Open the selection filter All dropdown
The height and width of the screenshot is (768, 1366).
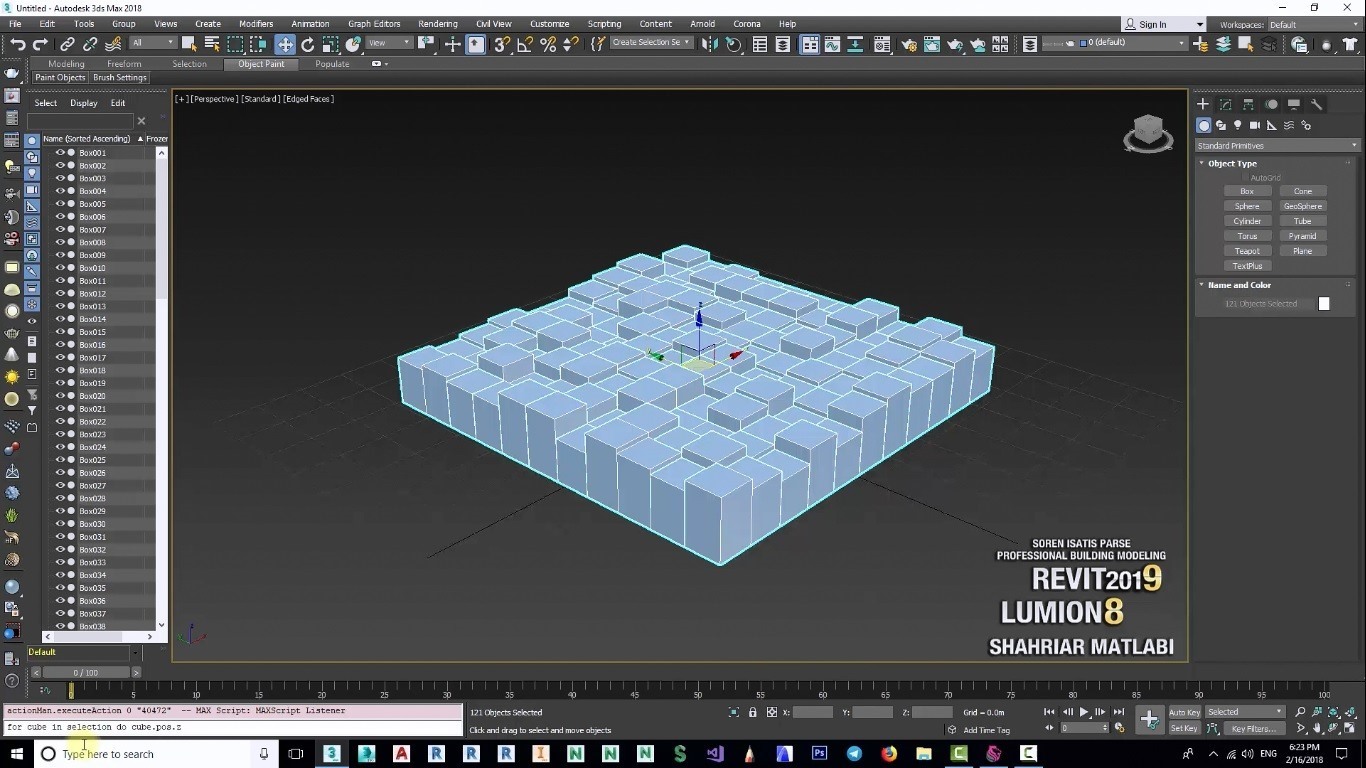click(x=153, y=43)
